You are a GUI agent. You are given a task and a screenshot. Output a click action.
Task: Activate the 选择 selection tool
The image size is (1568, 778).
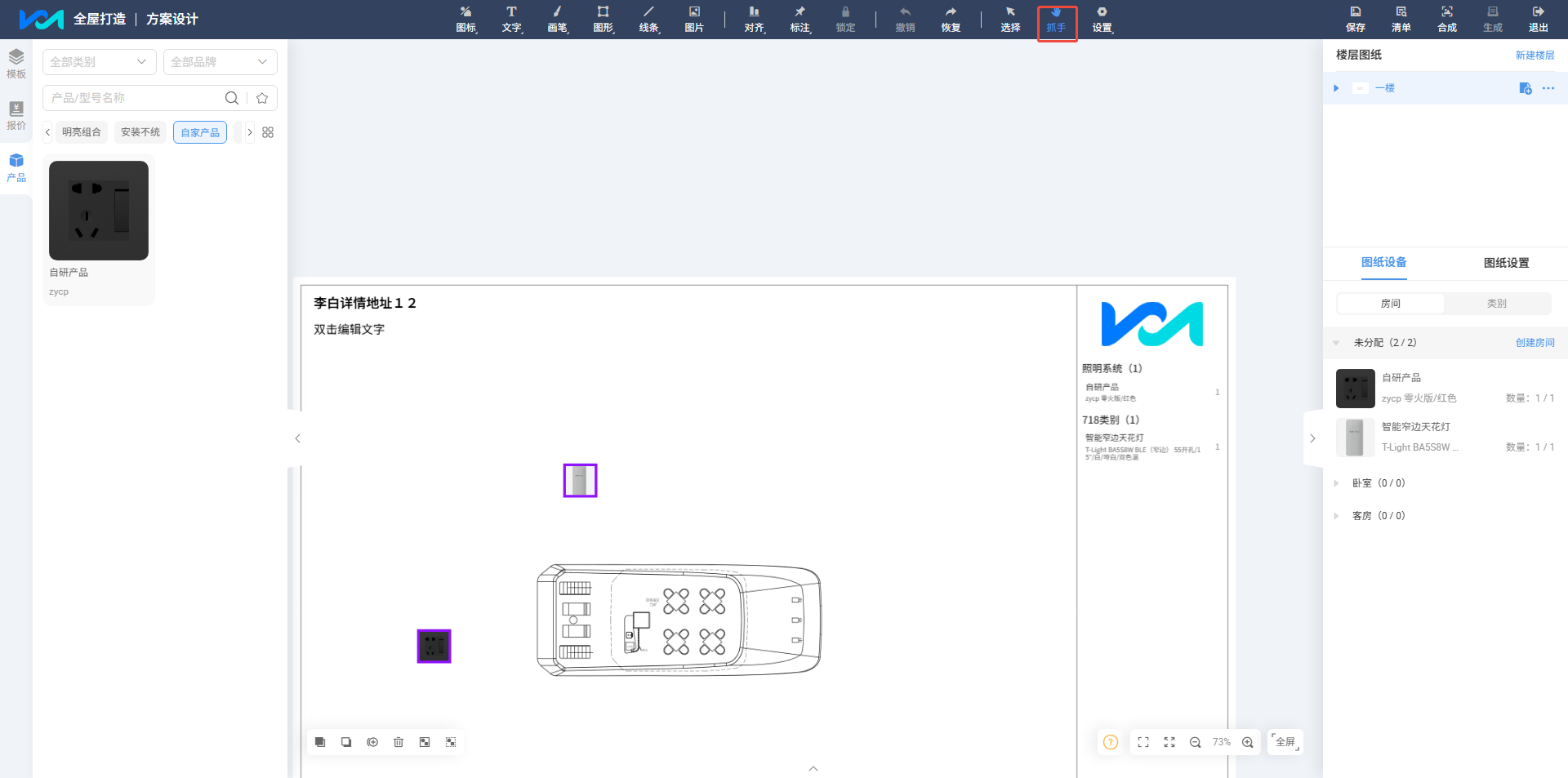coord(1010,20)
